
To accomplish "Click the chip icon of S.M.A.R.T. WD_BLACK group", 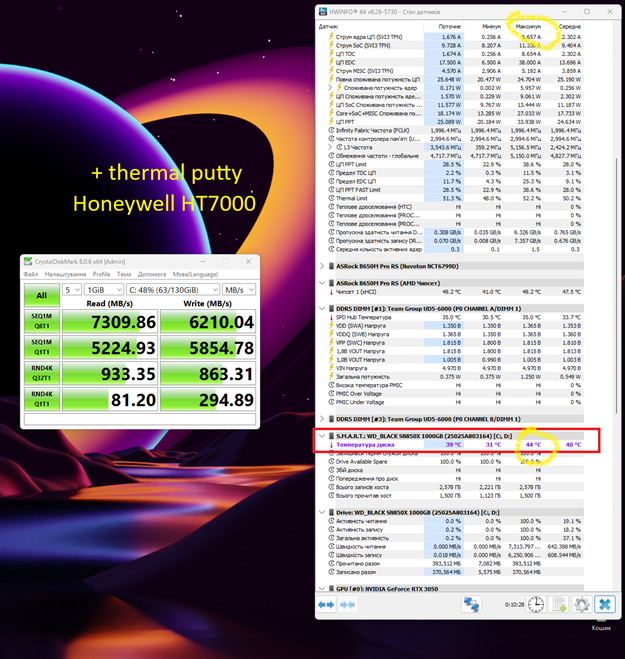I will click(331, 436).
